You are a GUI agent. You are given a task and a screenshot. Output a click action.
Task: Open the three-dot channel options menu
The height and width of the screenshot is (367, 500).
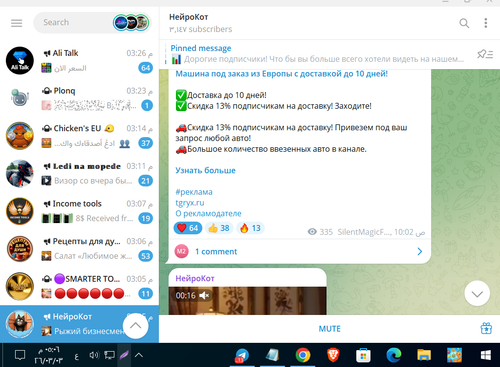pyautogui.click(x=486, y=23)
